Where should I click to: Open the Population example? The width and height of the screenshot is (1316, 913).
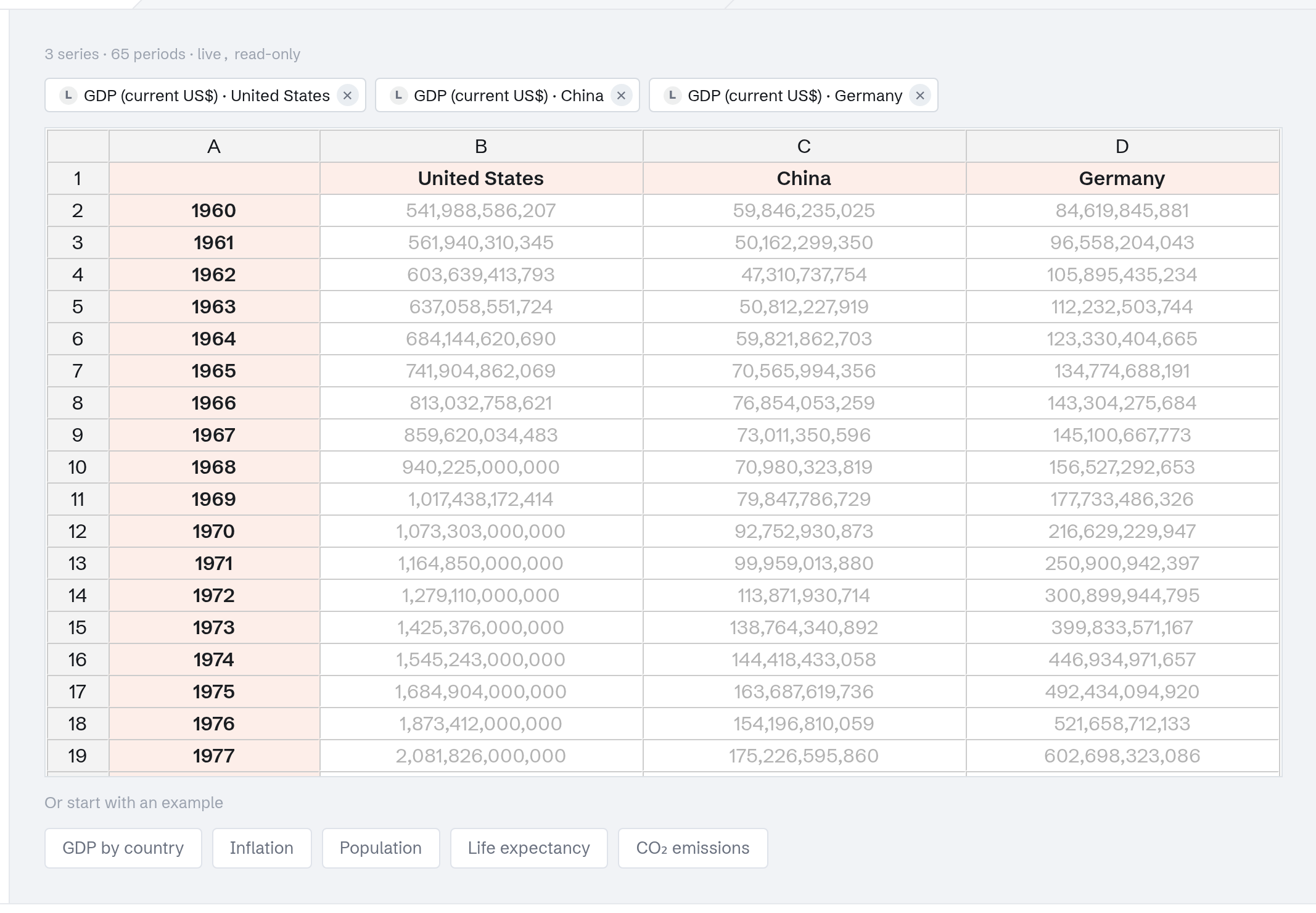pos(380,848)
